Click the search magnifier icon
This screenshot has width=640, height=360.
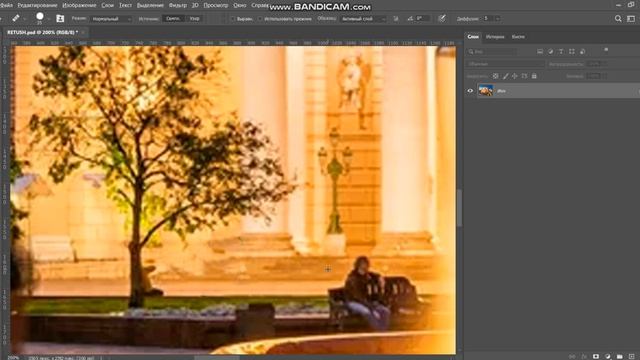[x=618, y=18]
